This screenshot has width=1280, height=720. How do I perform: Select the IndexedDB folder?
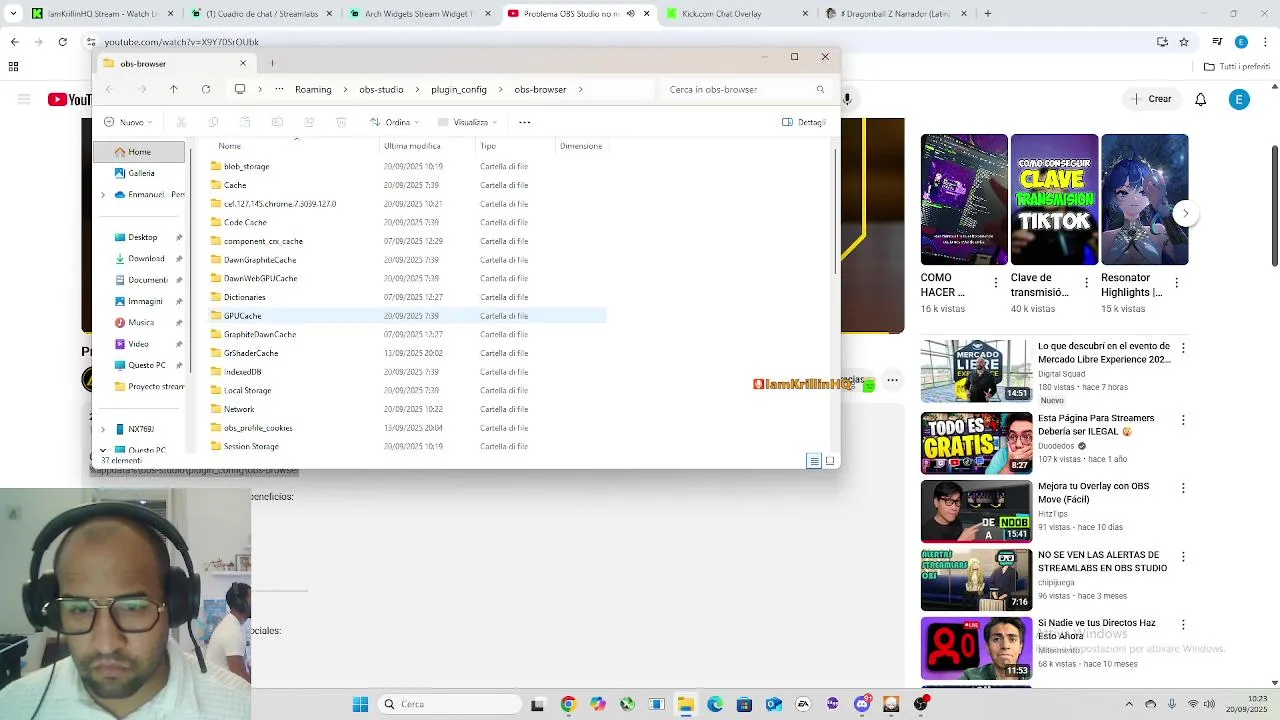(x=243, y=372)
